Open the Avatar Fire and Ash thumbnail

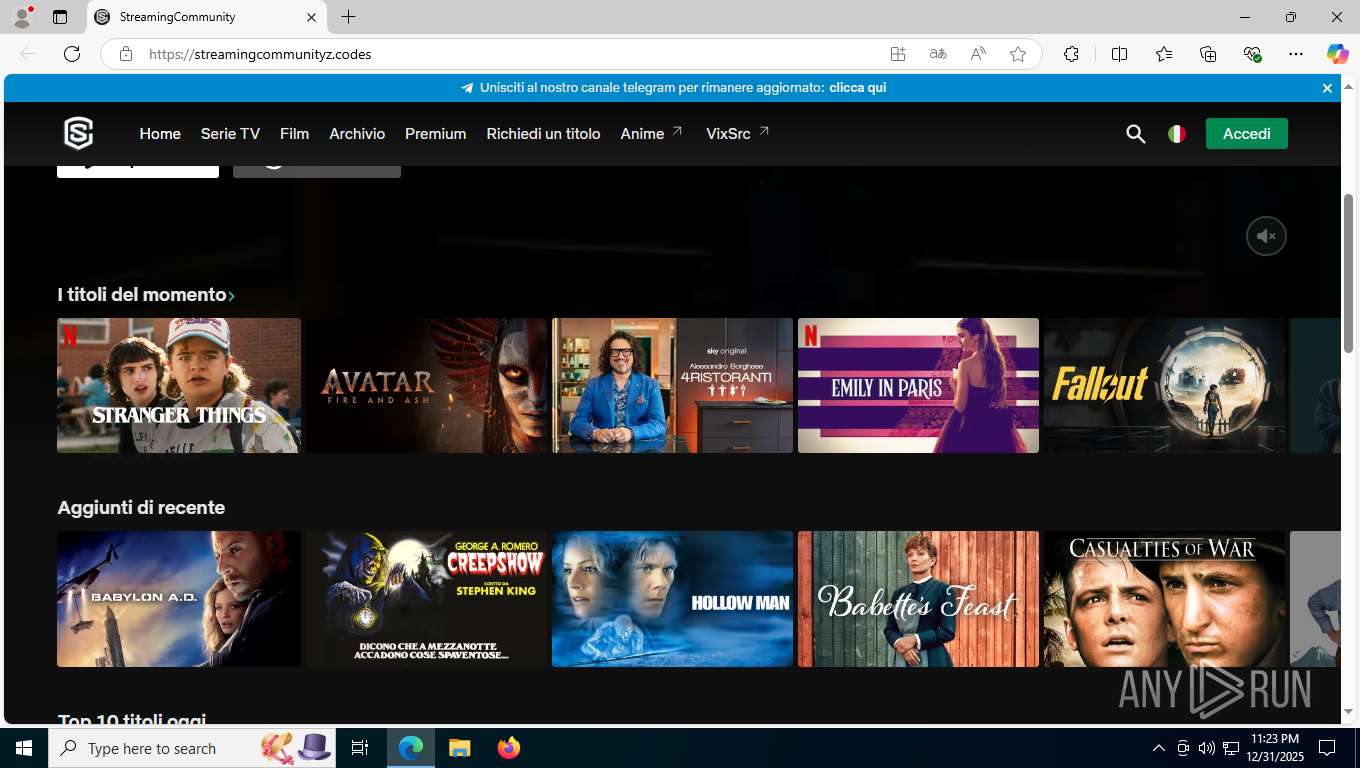pos(427,386)
